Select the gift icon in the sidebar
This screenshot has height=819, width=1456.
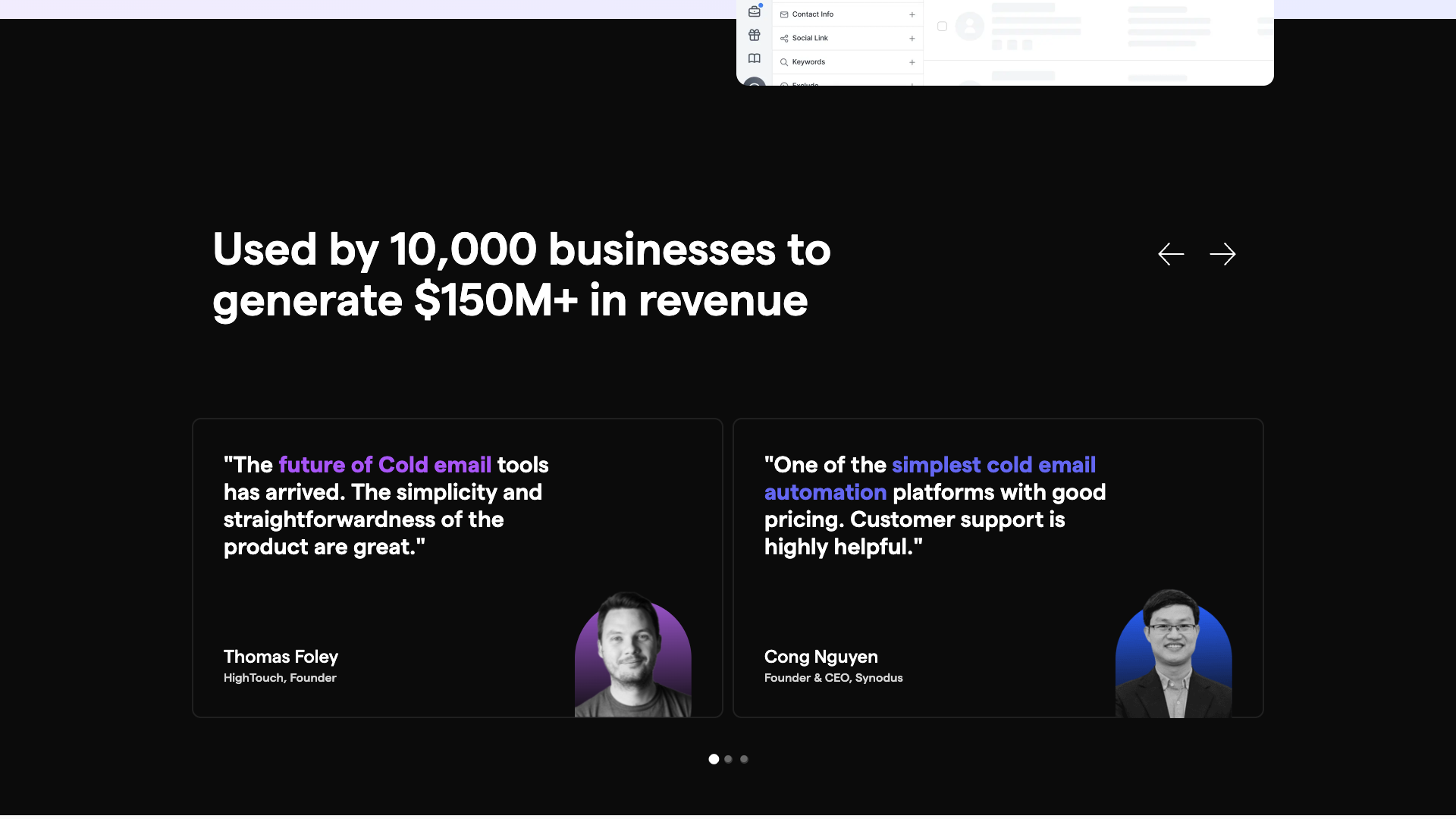[x=754, y=34]
